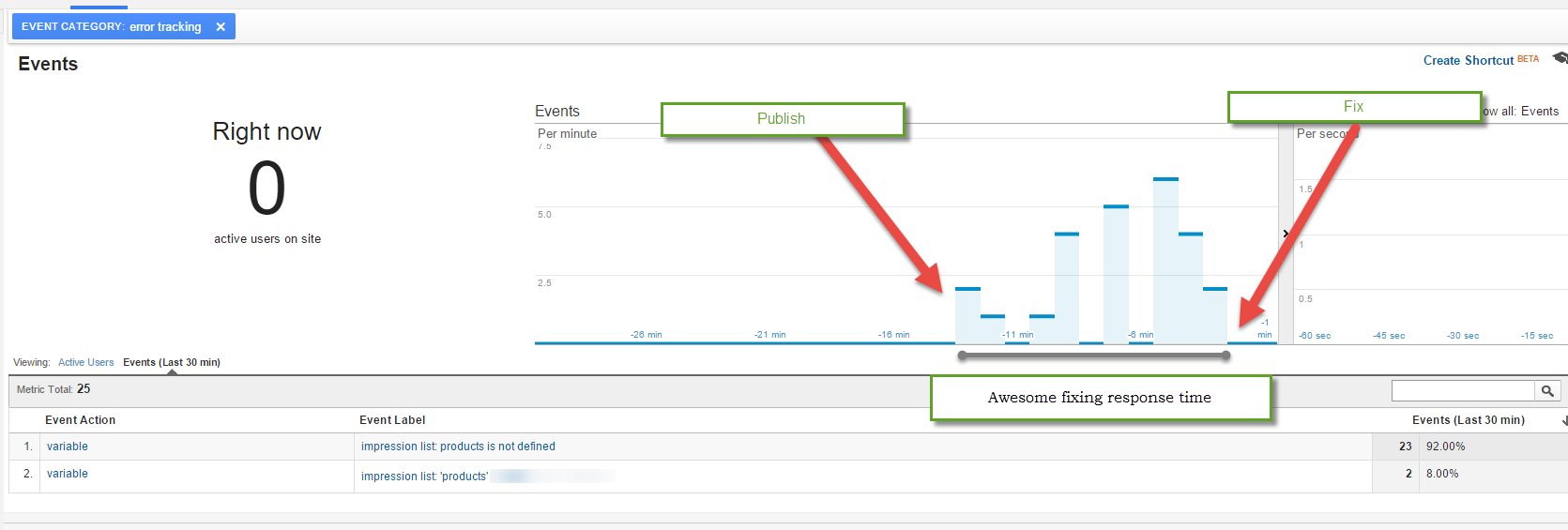Focus the table search input field

tap(1463, 390)
